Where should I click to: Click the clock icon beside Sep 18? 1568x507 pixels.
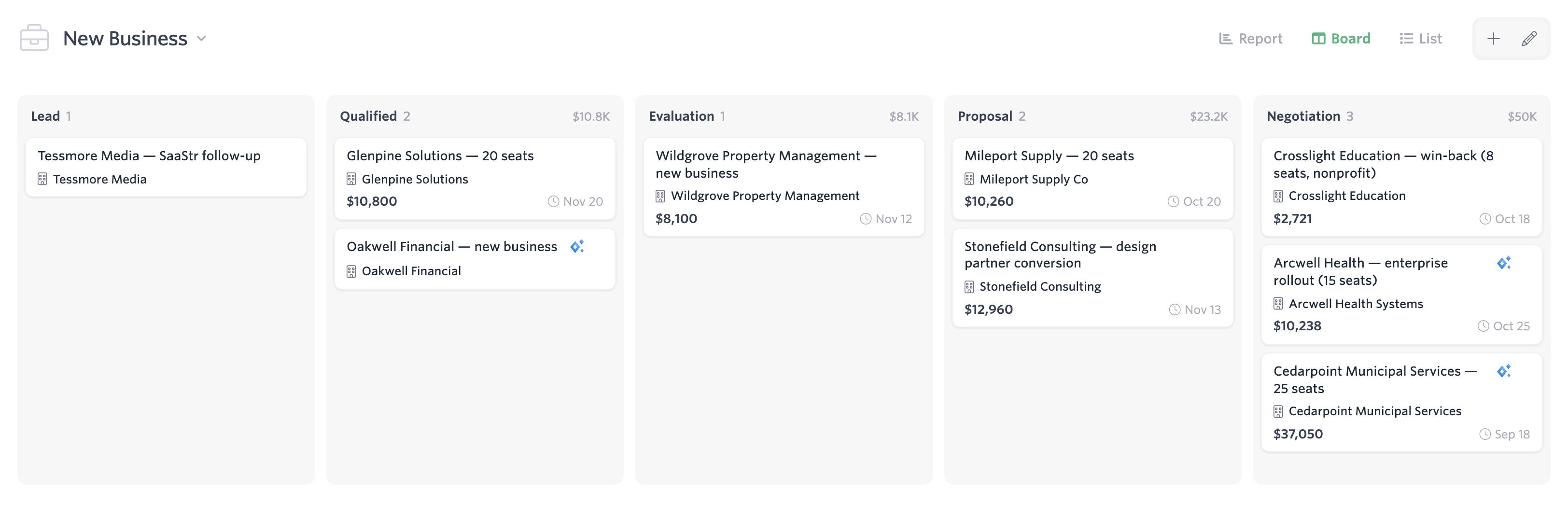[1485, 434]
